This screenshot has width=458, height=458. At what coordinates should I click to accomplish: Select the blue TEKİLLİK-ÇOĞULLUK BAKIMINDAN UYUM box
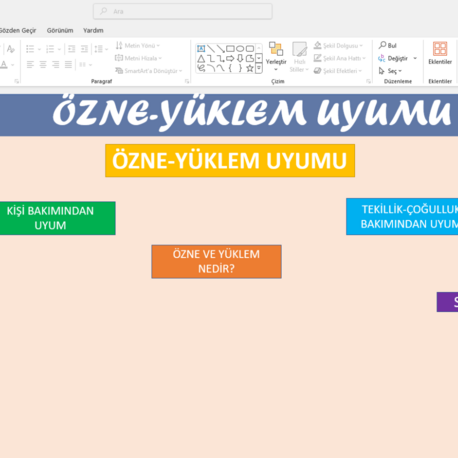point(402,217)
